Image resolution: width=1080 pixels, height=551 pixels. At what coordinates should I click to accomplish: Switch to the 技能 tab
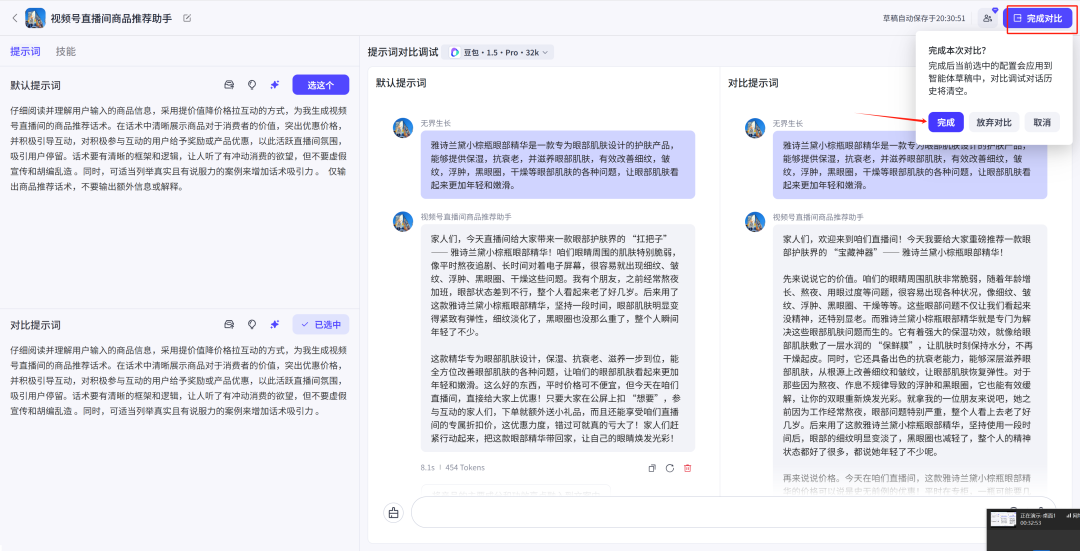coord(65,51)
